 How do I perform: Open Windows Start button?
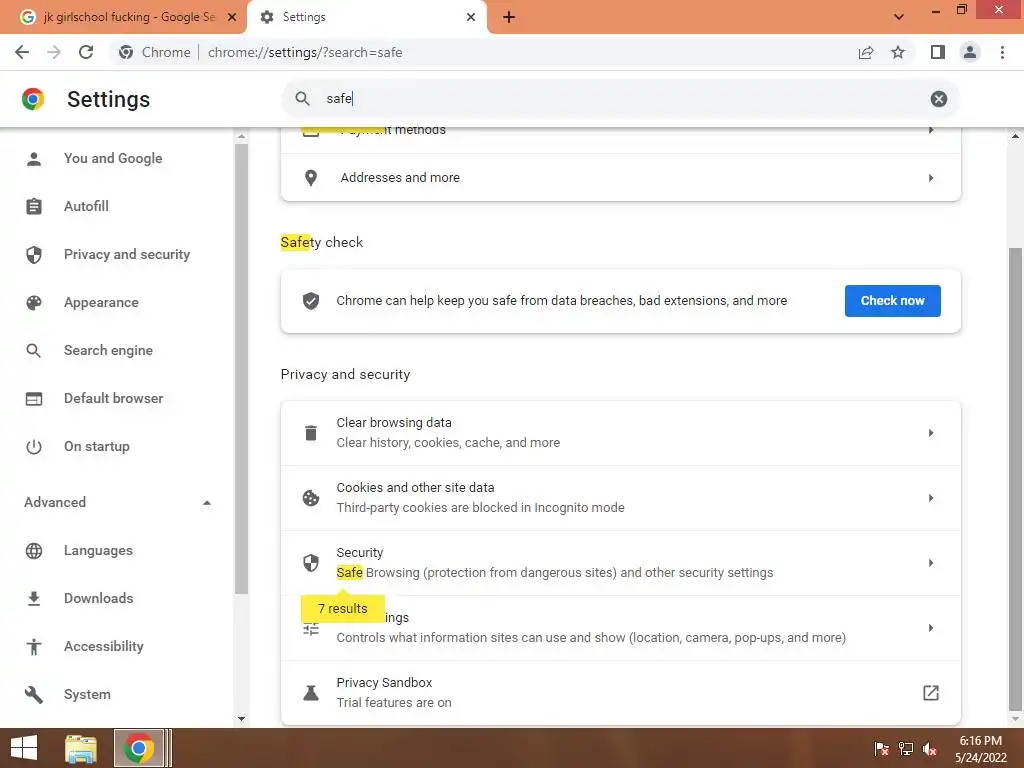coord(24,748)
